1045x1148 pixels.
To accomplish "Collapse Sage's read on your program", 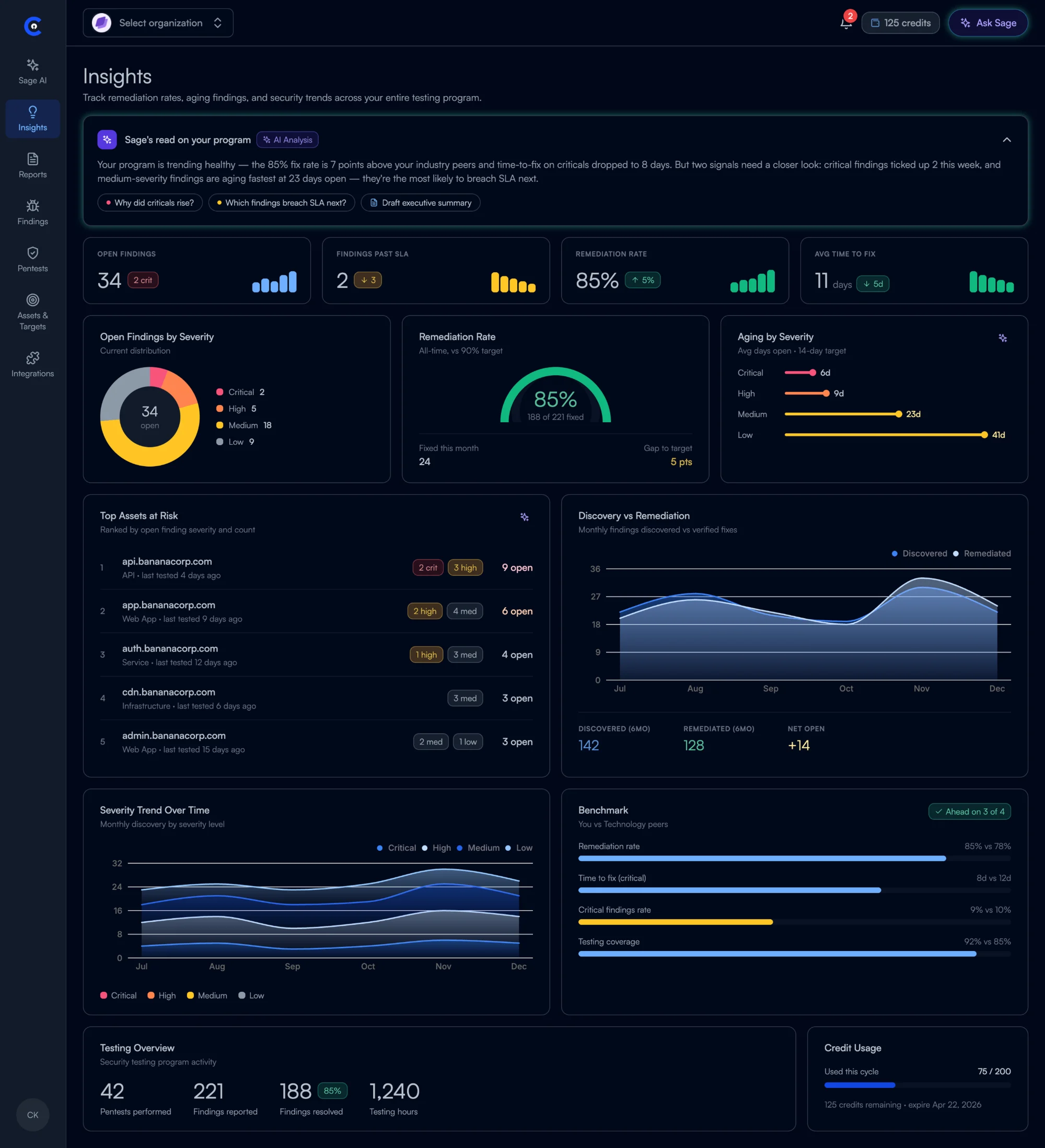I will (x=1006, y=140).
